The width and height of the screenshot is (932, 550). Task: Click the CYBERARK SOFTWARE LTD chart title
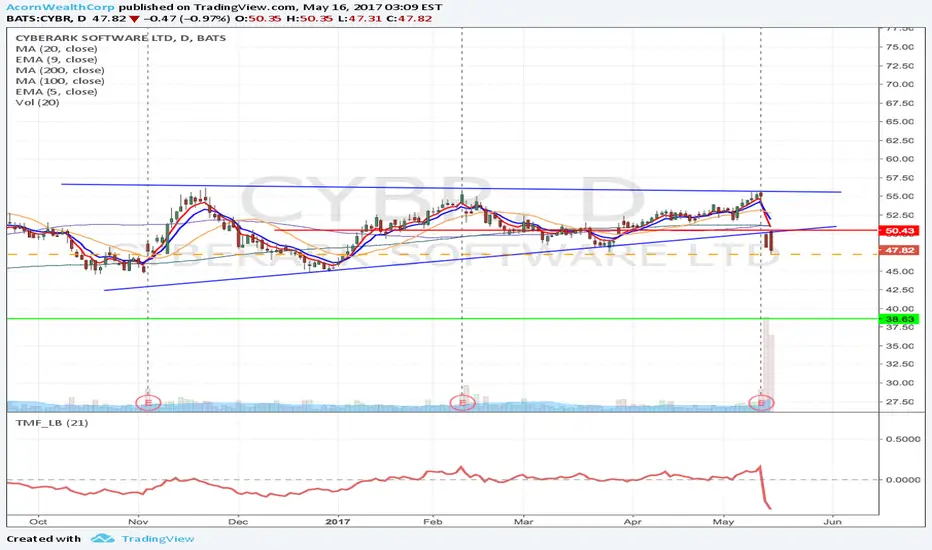pos(121,37)
